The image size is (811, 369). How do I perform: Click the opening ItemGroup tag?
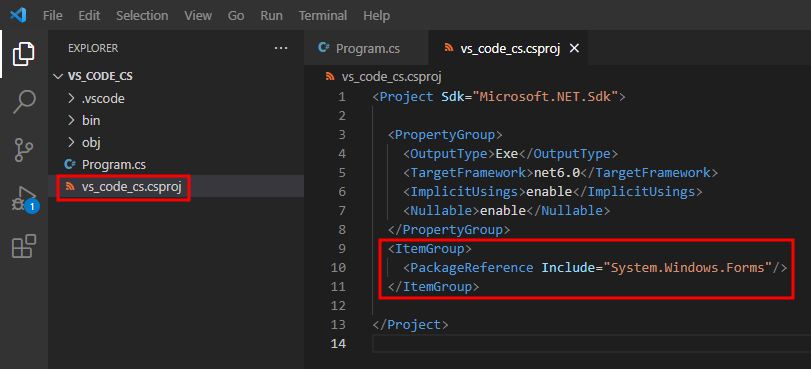pyautogui.click(x=430, y=249)
